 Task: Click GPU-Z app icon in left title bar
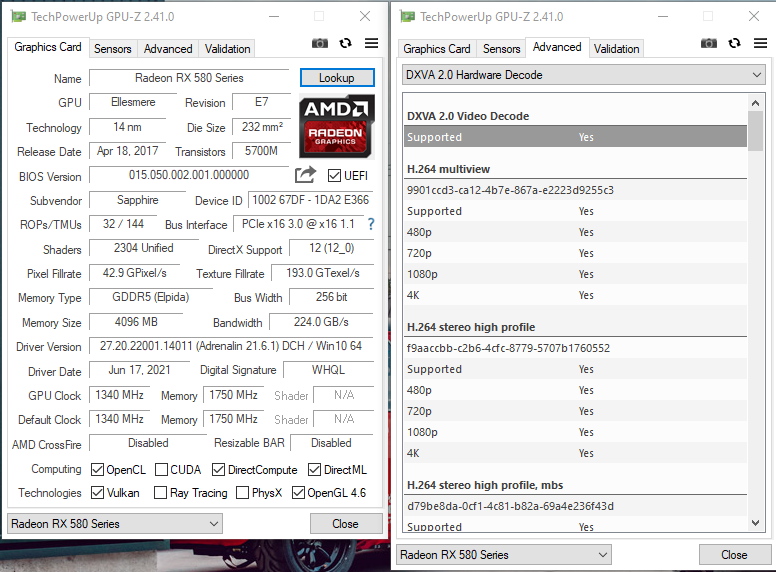click(x=18, y=16)
